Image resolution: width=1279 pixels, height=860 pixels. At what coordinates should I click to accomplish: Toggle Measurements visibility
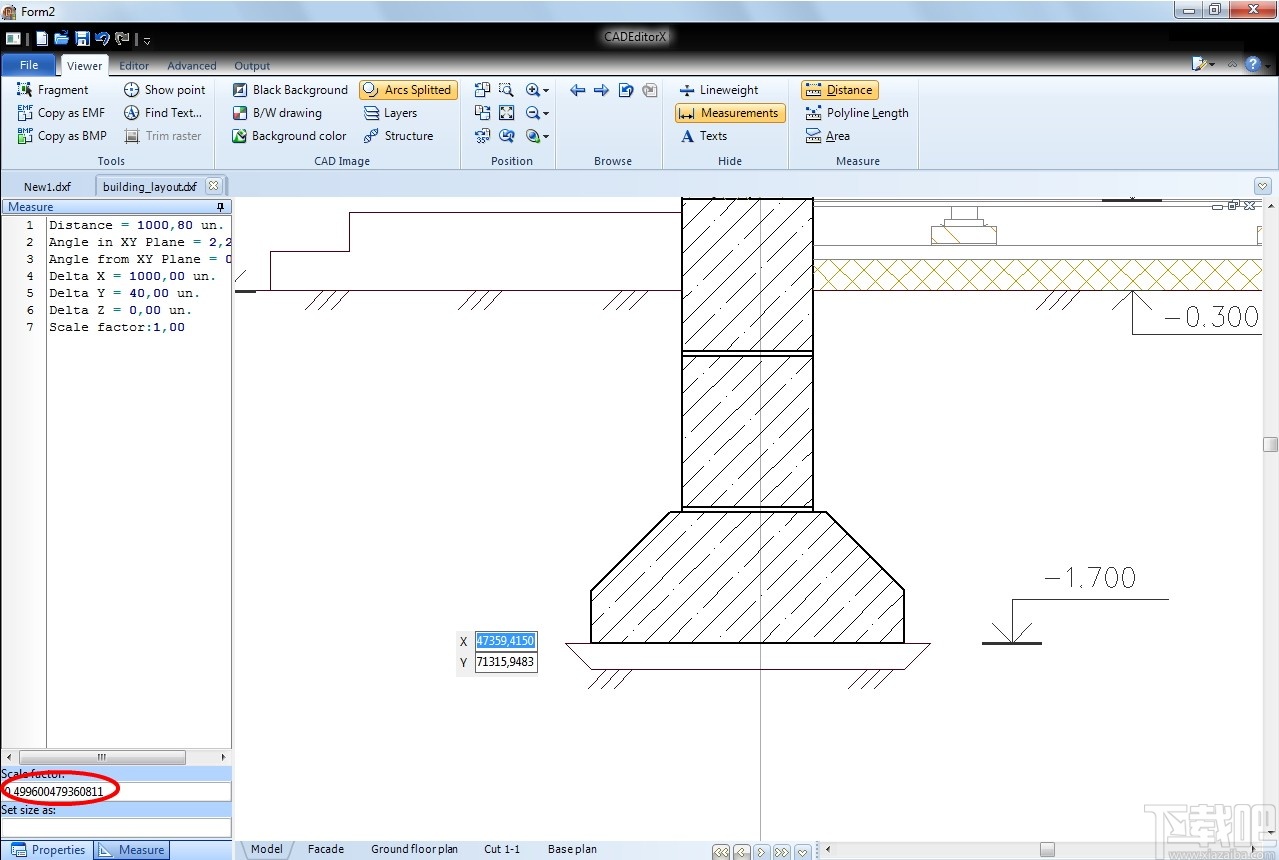[x=729, y=113]
